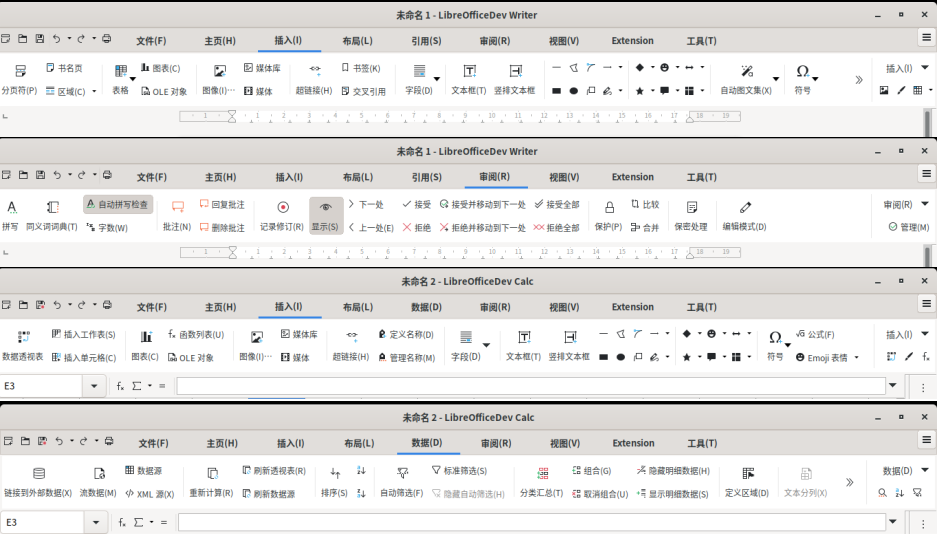
Task: Expand 审阅(R) dropdown arrow at right of review ribbon
Action: pyautogui.click(x=925, y=204)
